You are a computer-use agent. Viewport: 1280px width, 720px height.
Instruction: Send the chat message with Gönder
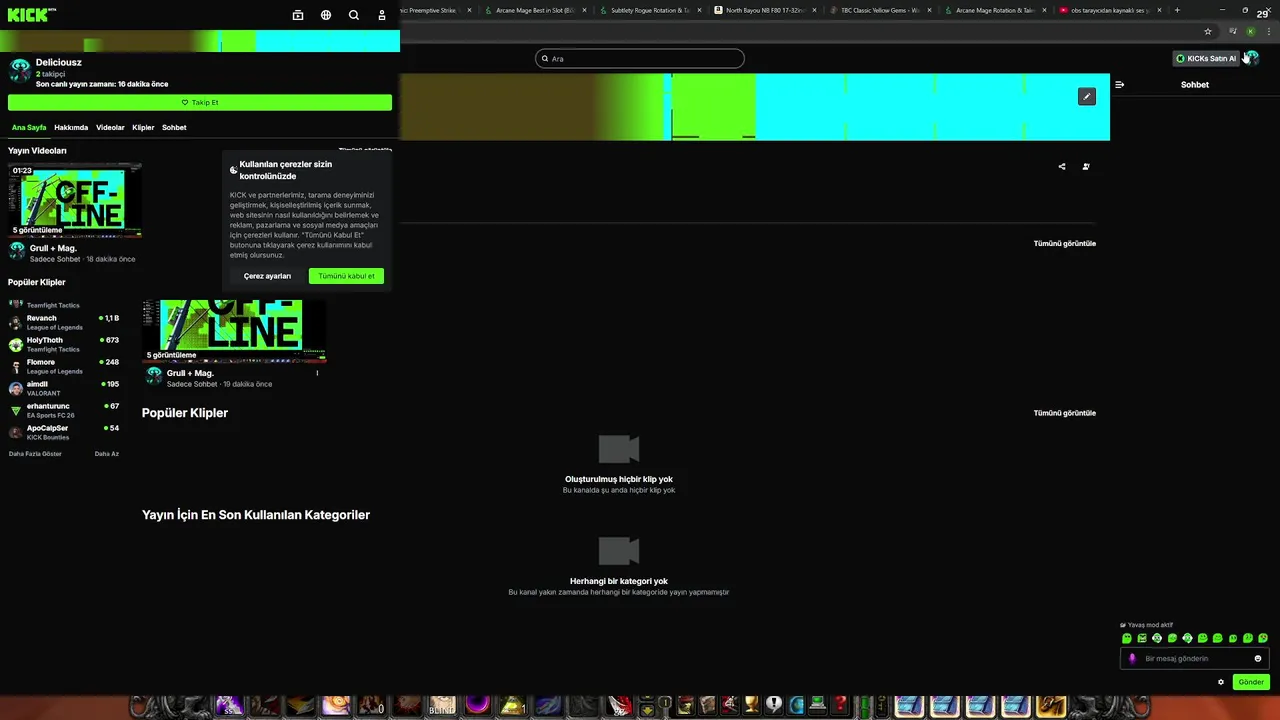pos(1251,682)
